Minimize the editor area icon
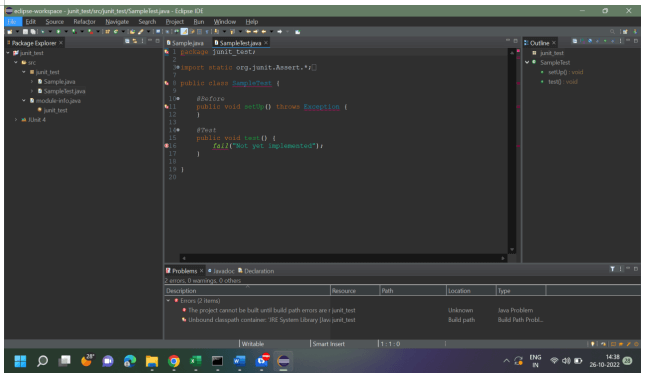Viewport: 656px width, 377px height. pos(508,41)
